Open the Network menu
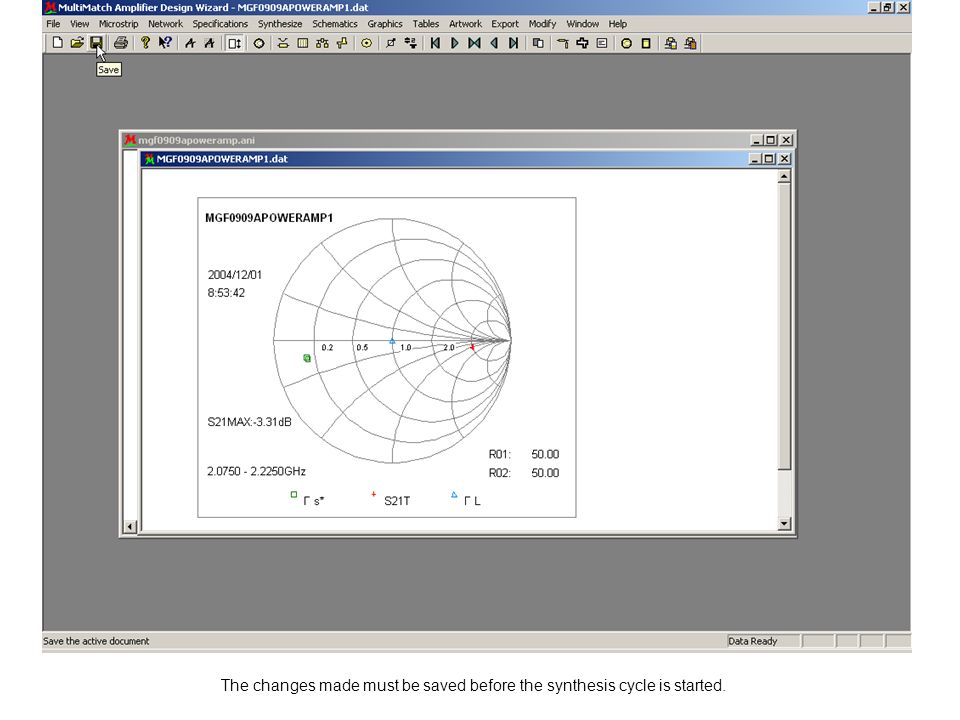960x720 pixels. pyautogui.click(x=165, y=24)
